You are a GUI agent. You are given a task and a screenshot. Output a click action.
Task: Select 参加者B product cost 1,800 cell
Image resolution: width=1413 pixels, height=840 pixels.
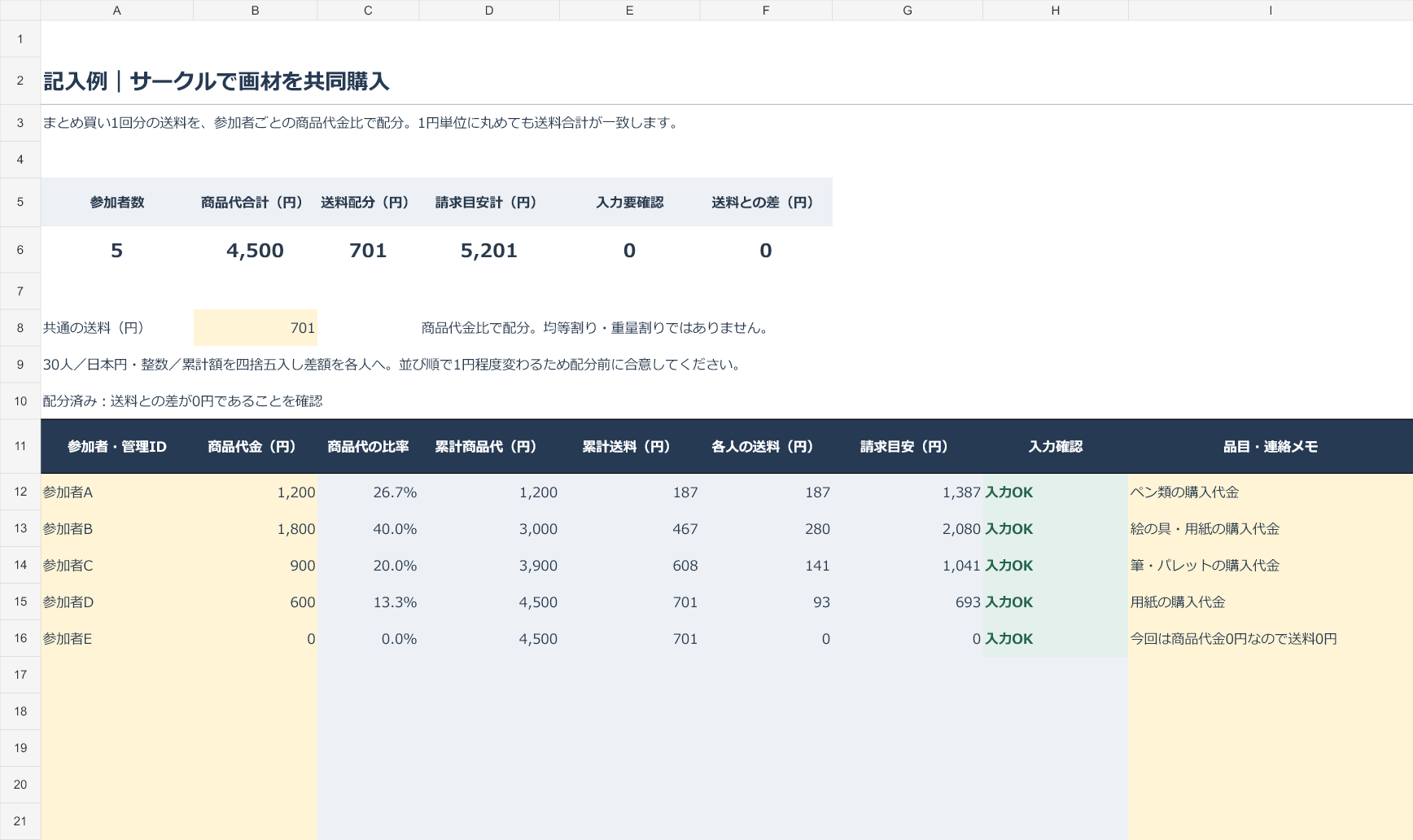click(x=255, y=528)
